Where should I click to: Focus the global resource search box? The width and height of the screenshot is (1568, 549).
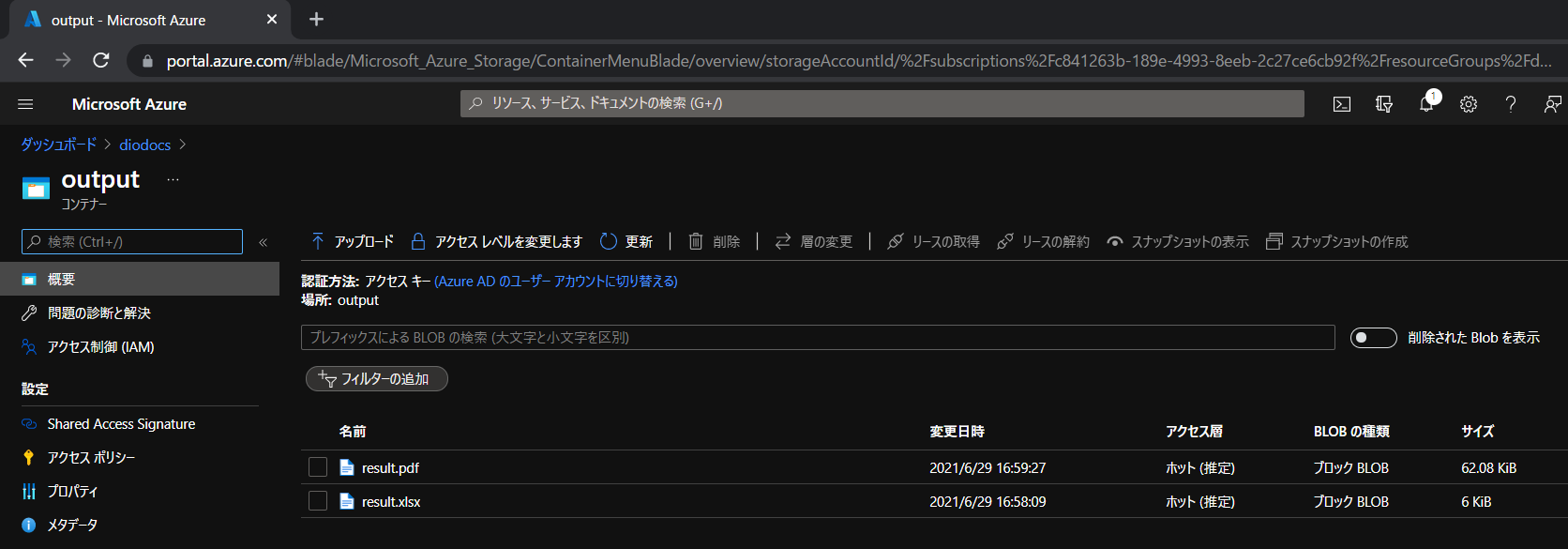pos(882,103)
